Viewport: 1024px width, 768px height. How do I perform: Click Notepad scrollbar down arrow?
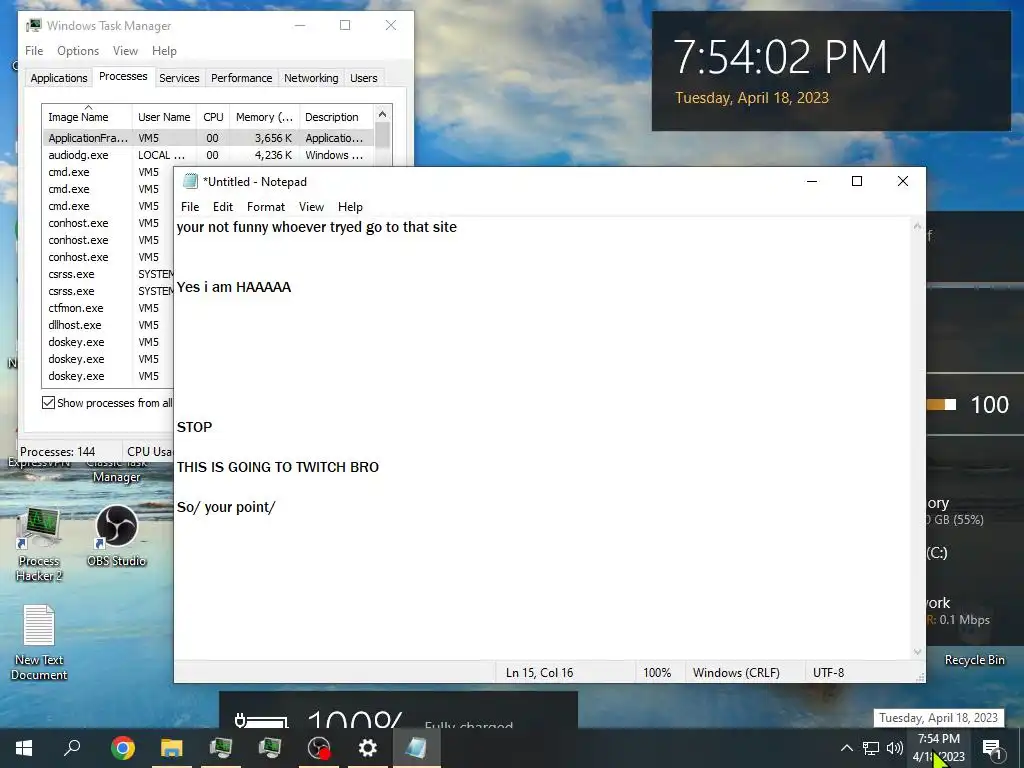tap(917, 652)
